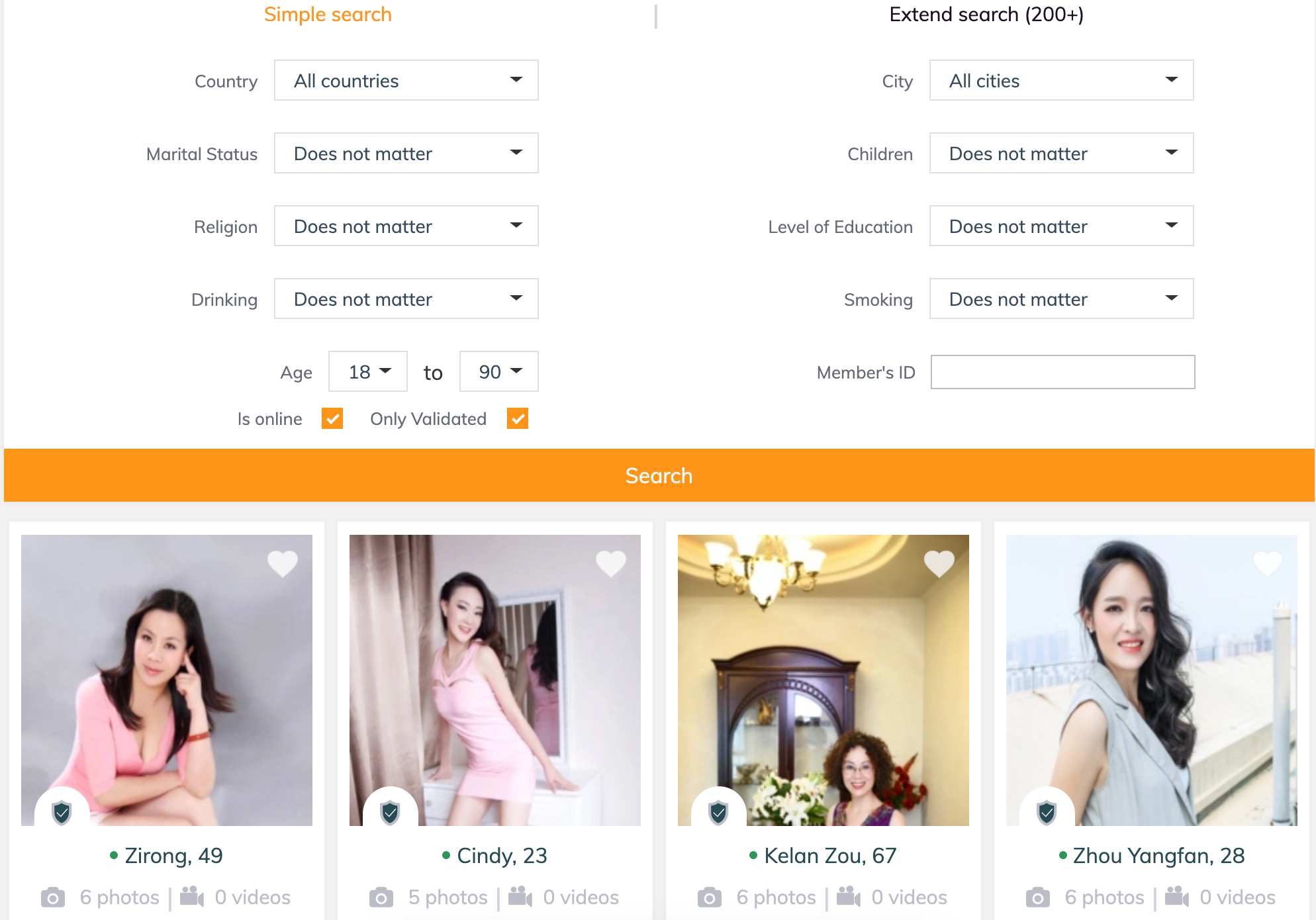Favorite Cindy's profile with the heart icon

coord(611,564)
